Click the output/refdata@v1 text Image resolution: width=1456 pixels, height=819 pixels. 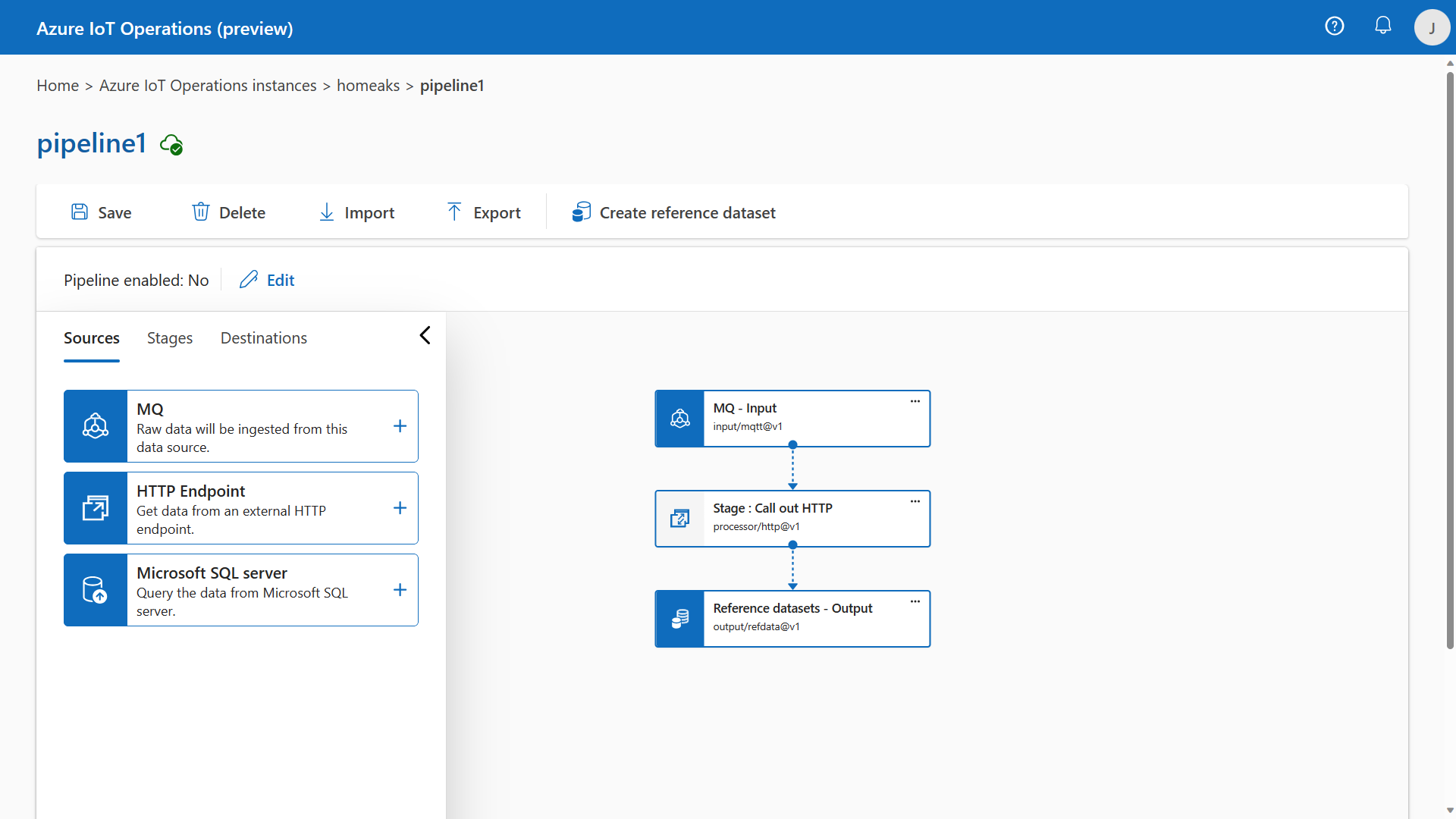click(x=756, y=627)
